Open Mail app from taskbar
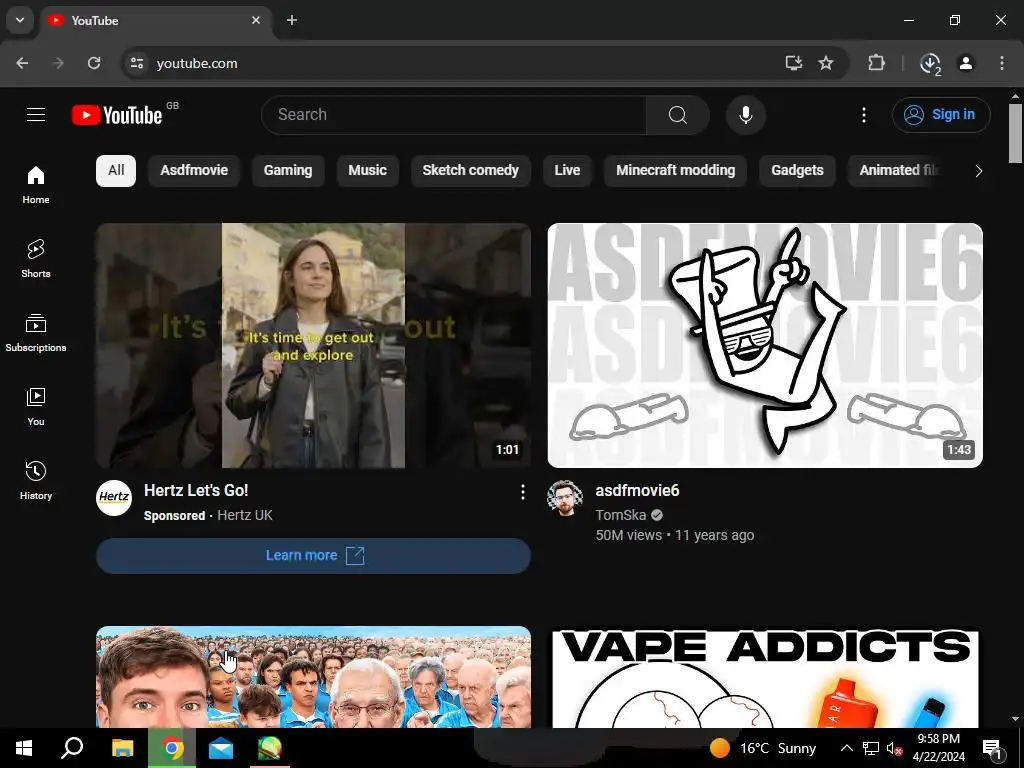The width and height of the screenshot is (1024, 768). pos(221,748)
